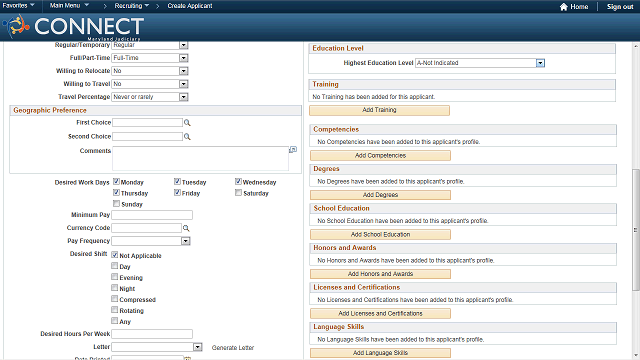The image size is (640, 360).
Task: Open lookup for Second Choice field
Action: [x=187, y=137]
